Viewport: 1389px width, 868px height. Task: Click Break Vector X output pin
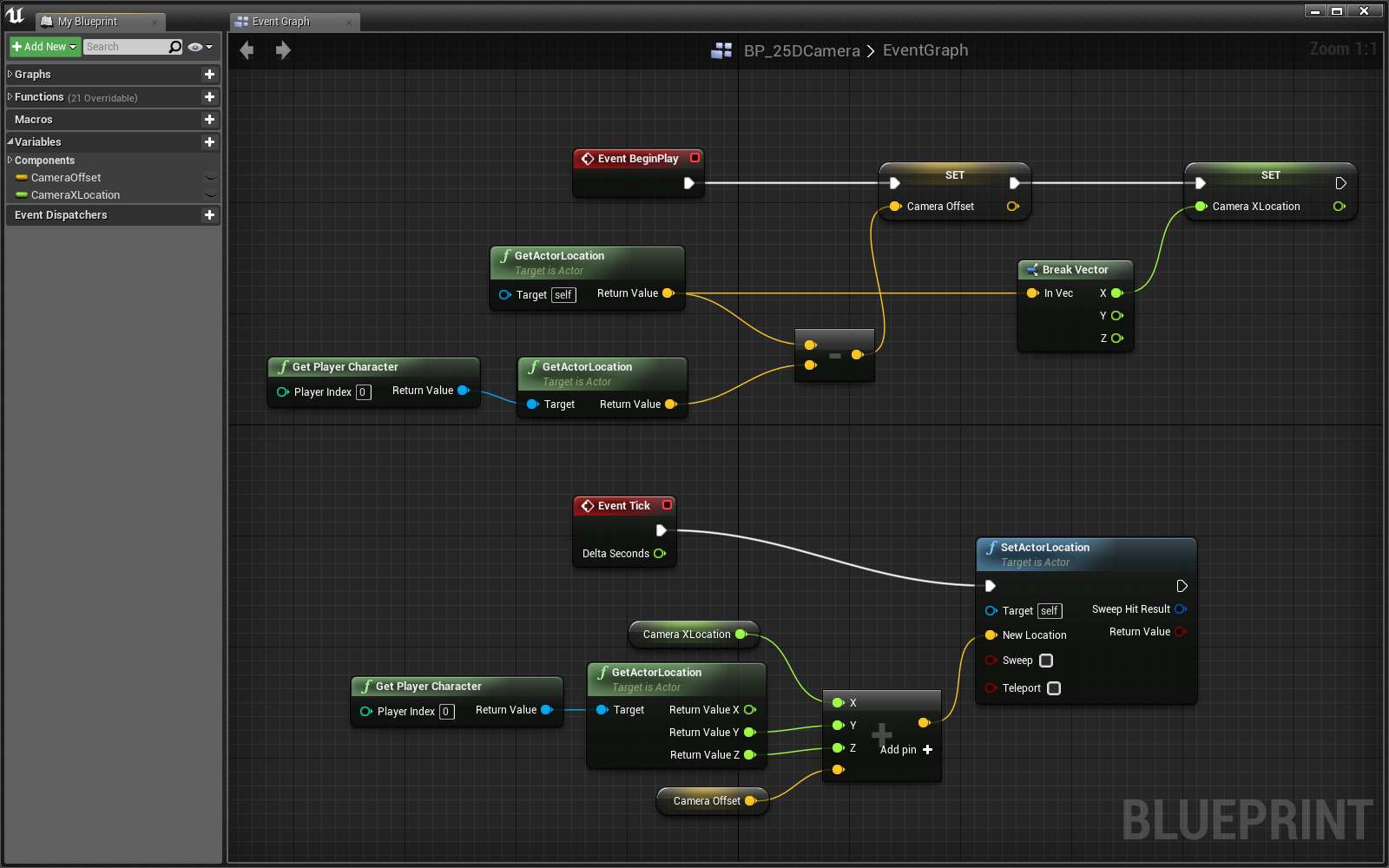point(1117,293)
